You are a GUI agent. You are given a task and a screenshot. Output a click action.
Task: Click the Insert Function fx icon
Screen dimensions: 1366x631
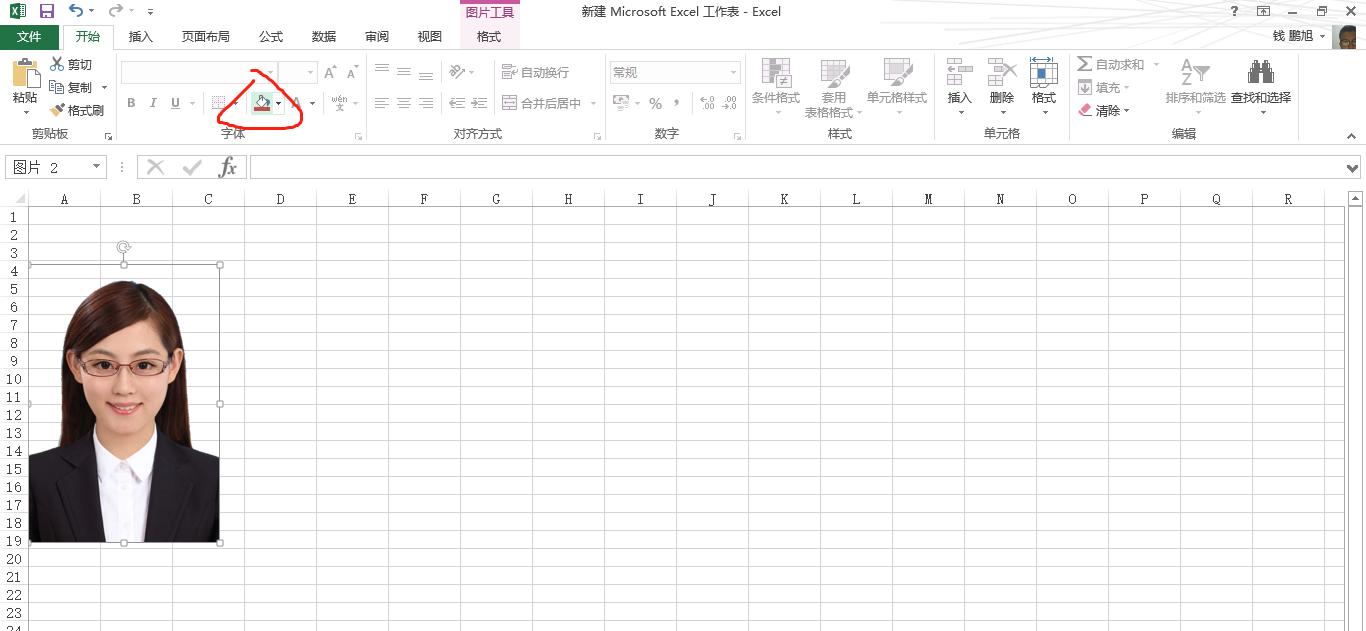[x=228, y=167]
